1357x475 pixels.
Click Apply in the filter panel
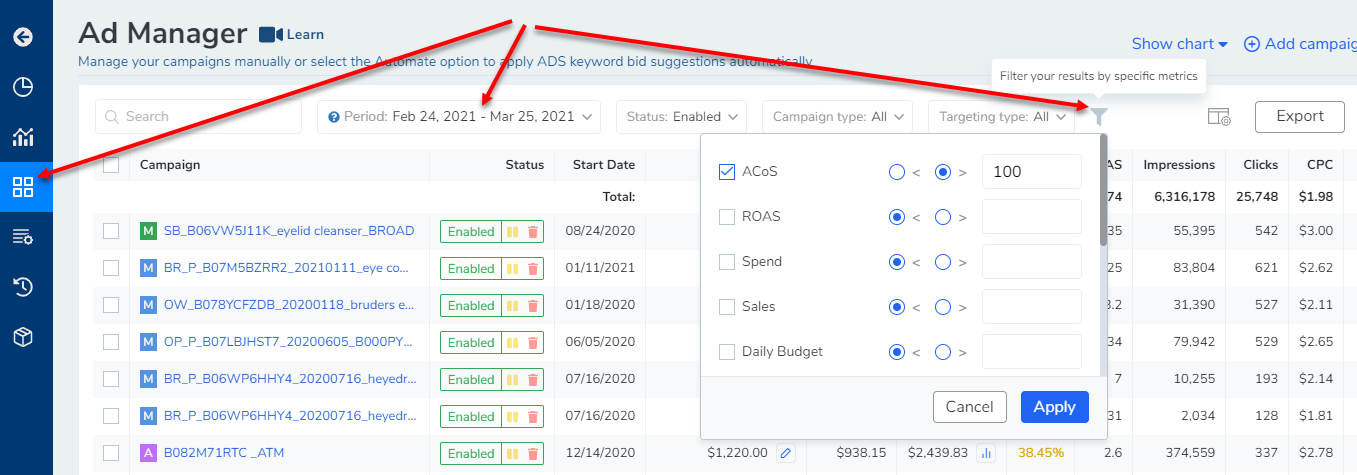click(1054, 407)
